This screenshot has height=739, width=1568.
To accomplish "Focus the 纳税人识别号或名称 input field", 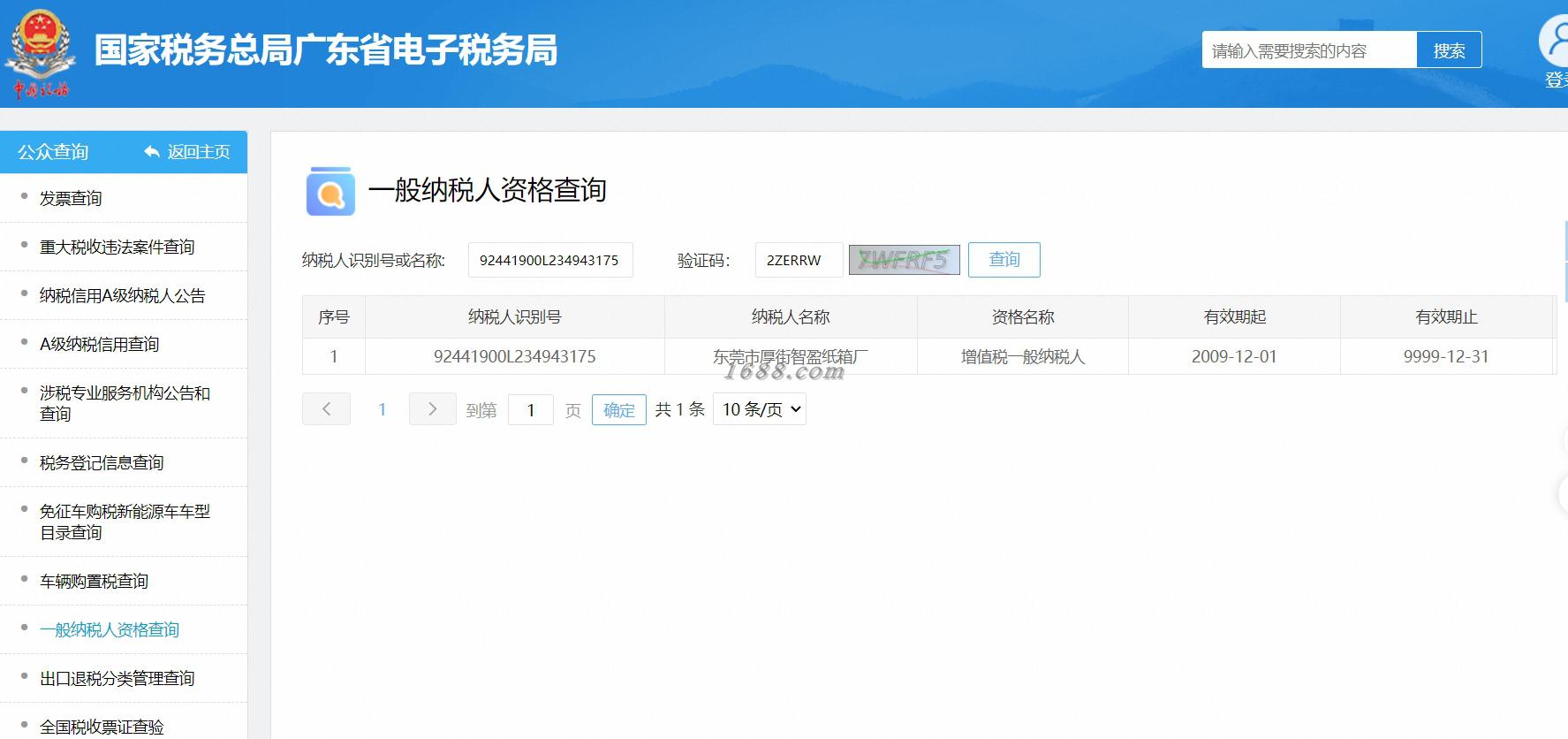I will 550,260.
